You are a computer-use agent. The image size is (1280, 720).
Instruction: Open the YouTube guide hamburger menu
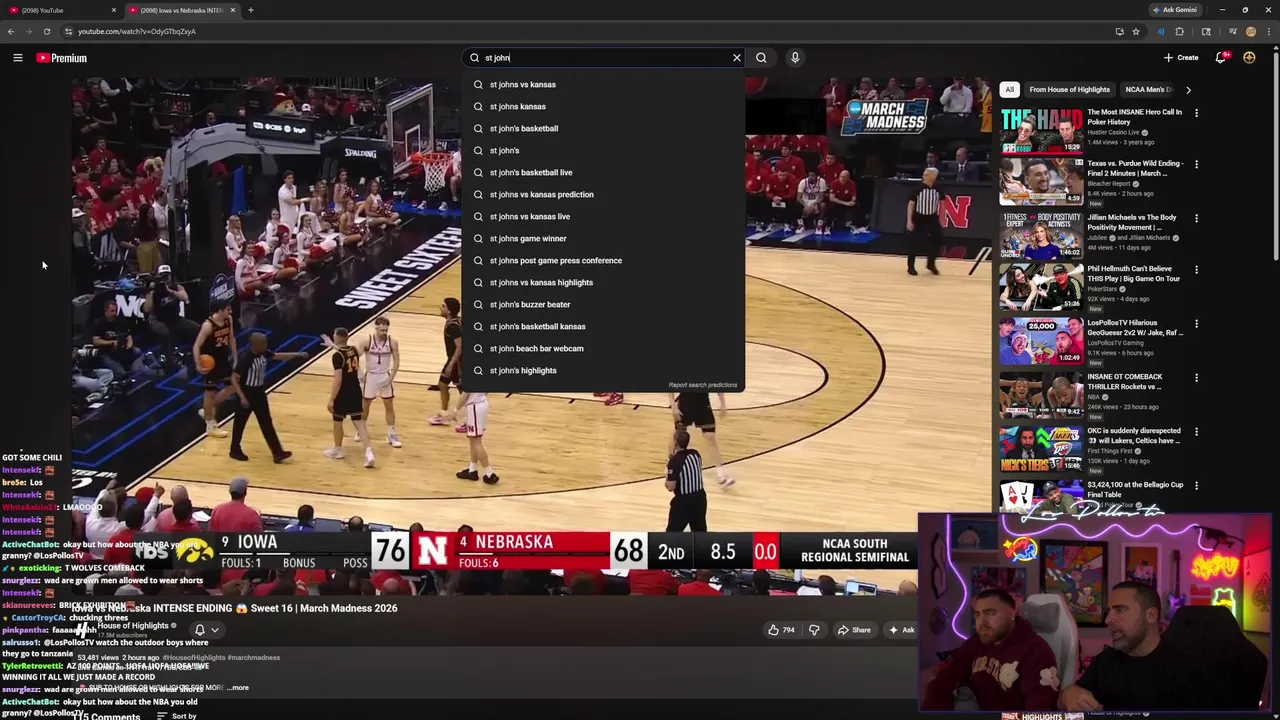click(x=17, y=58)
